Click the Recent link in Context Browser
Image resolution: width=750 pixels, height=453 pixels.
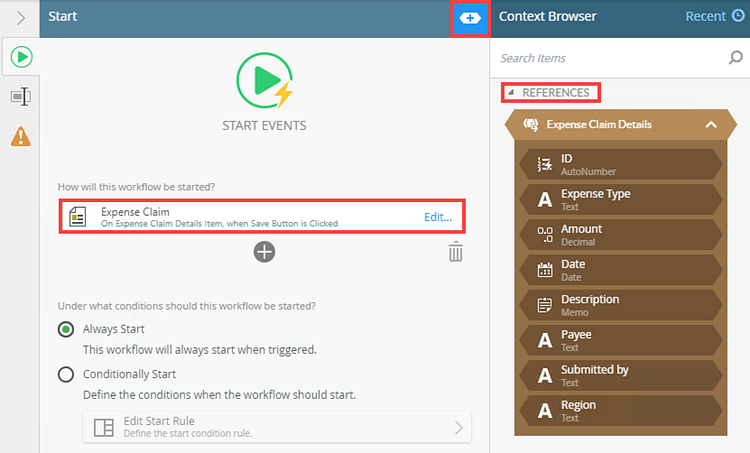706,16
